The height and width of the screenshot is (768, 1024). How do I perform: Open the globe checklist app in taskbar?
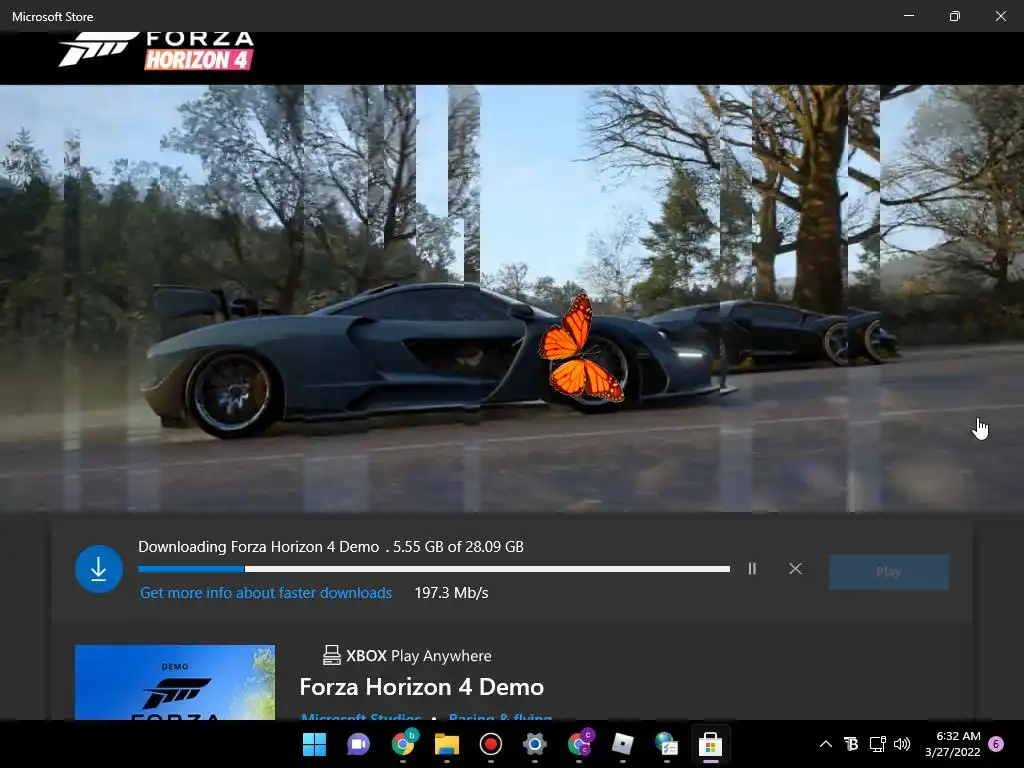pos(666,744)
